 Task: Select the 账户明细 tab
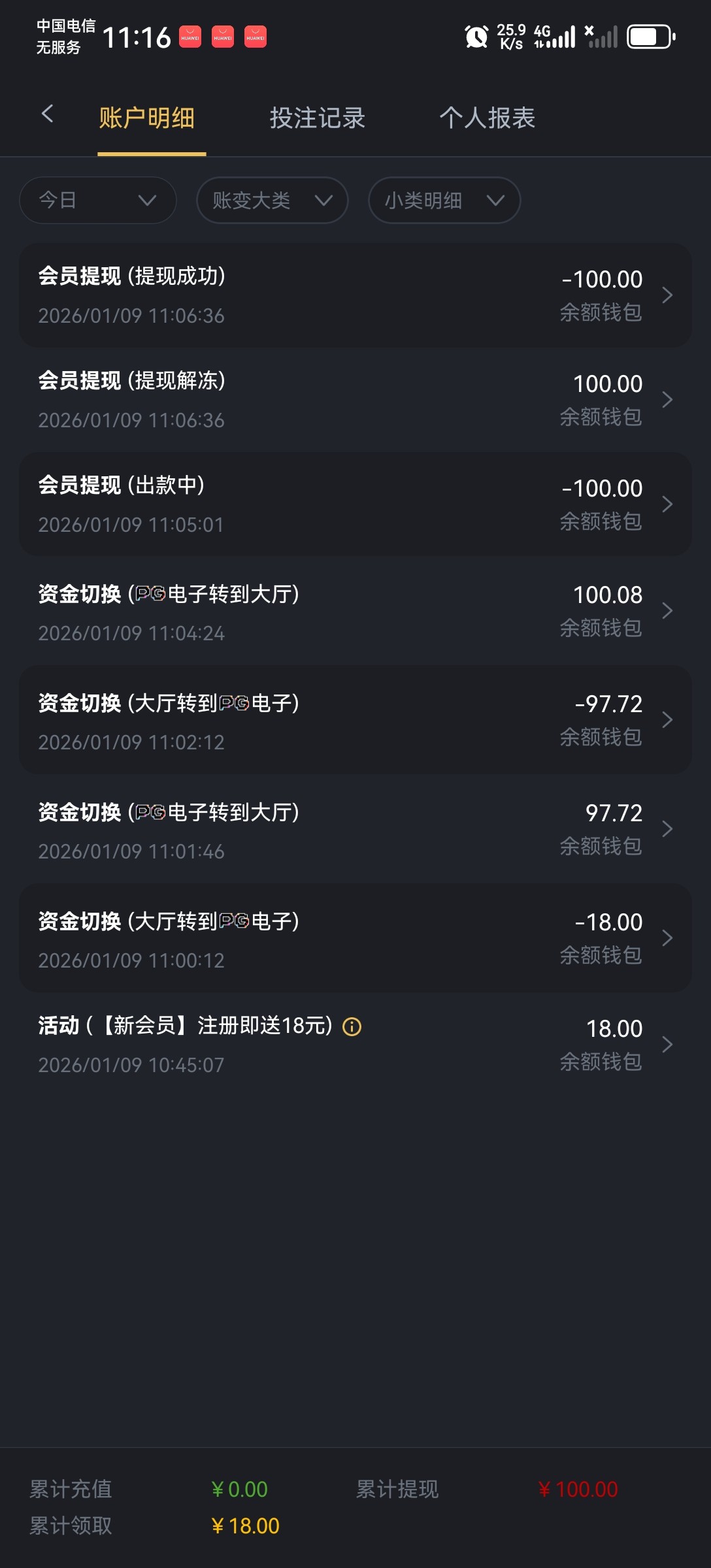click(x=147, y=118)
